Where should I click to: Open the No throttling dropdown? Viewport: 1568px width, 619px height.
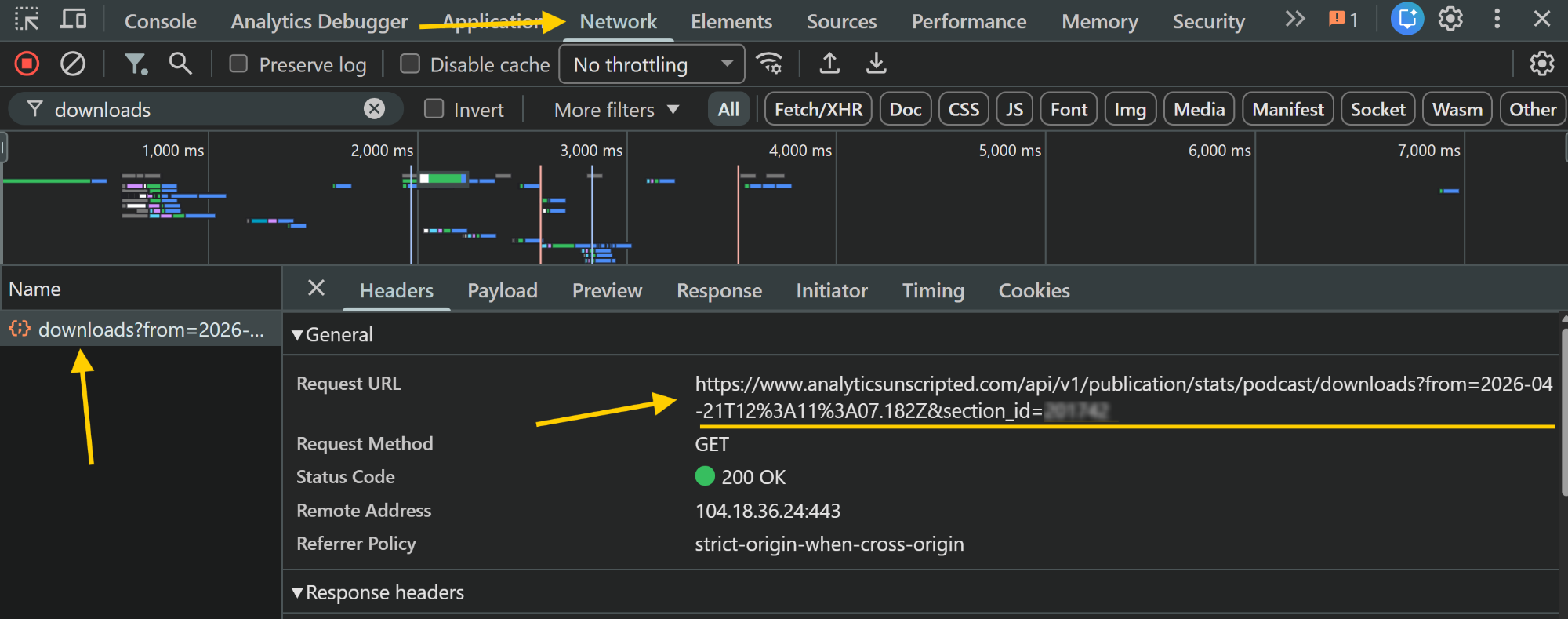(x=652, y=64)
